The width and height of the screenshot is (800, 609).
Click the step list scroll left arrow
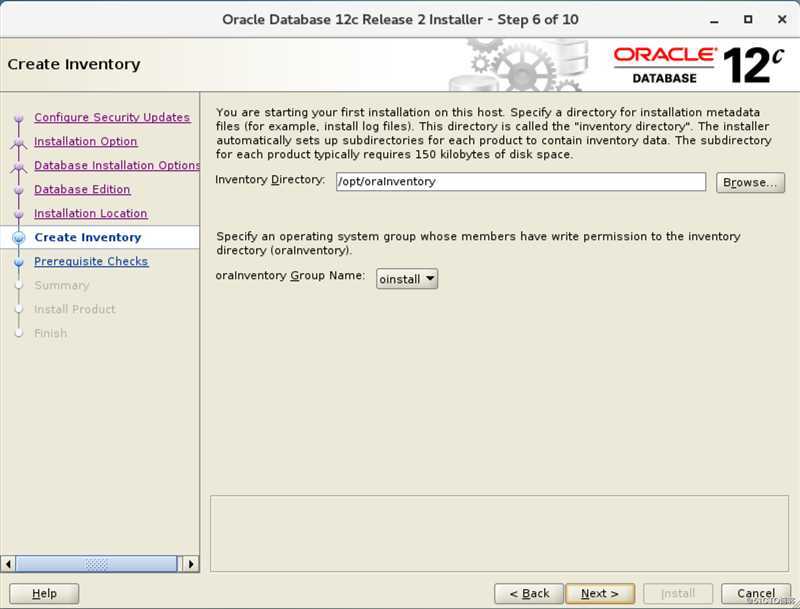point(8,564)
